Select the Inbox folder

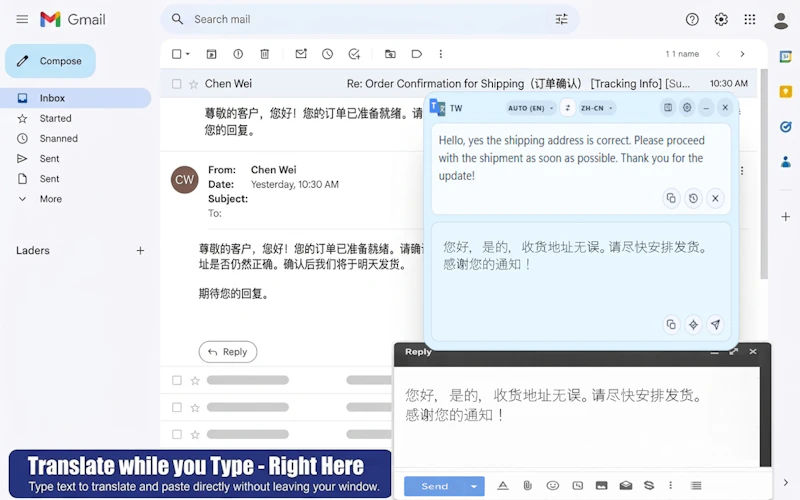click(76, 98)
